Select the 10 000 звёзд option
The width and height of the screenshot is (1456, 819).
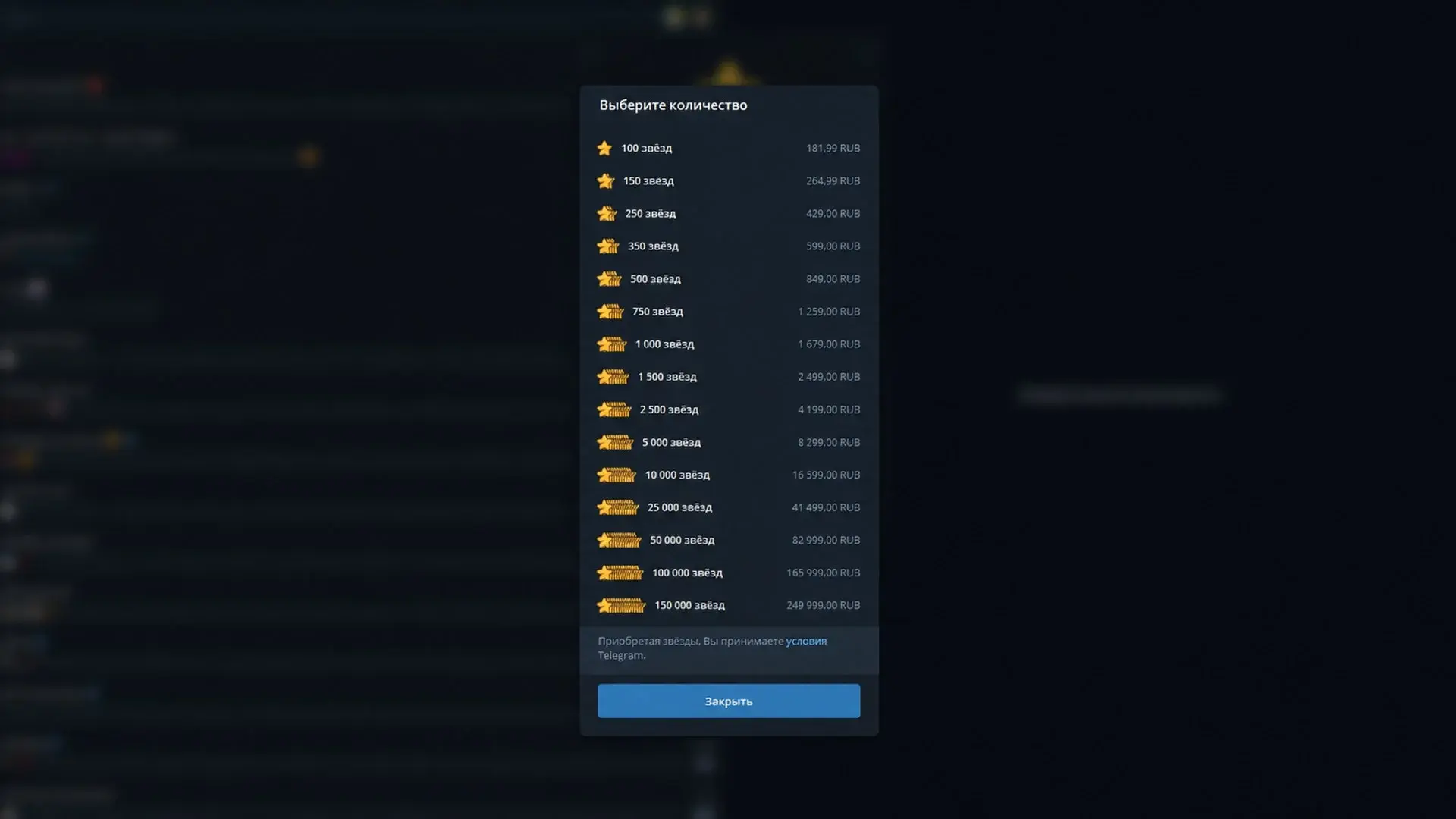[x=729, y=475]
